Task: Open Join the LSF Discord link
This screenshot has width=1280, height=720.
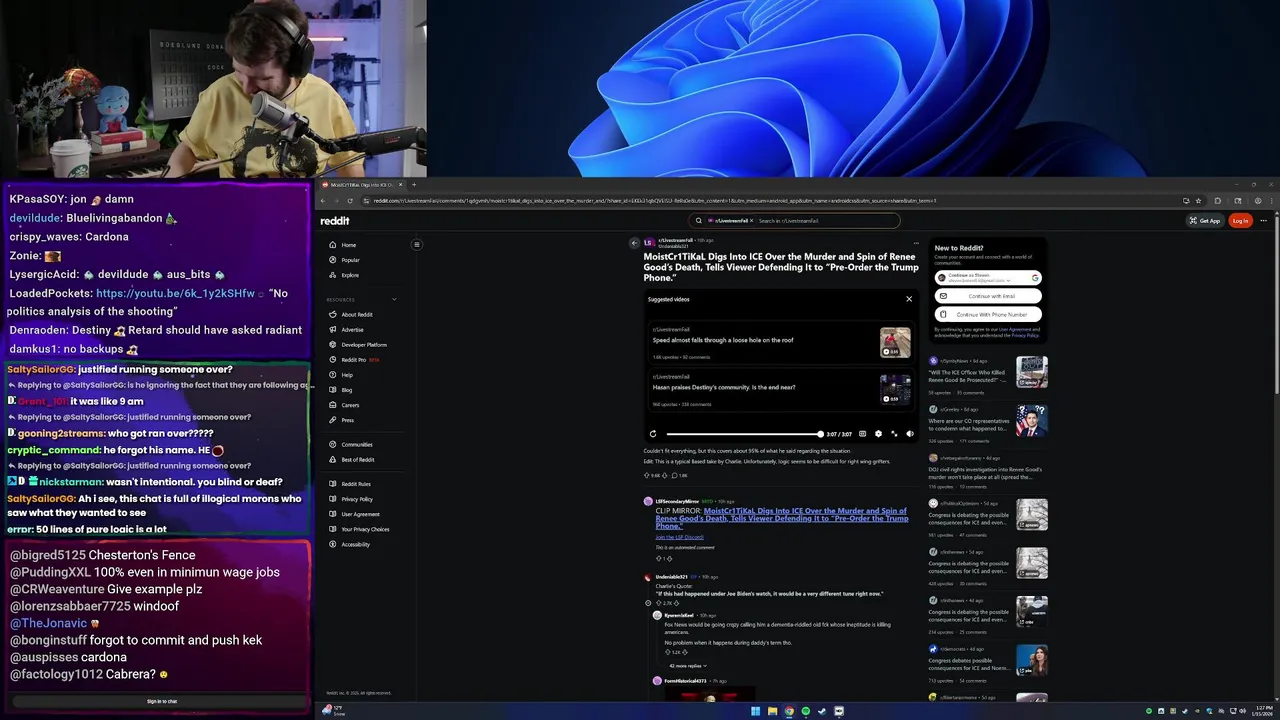Action: point(680,537)
